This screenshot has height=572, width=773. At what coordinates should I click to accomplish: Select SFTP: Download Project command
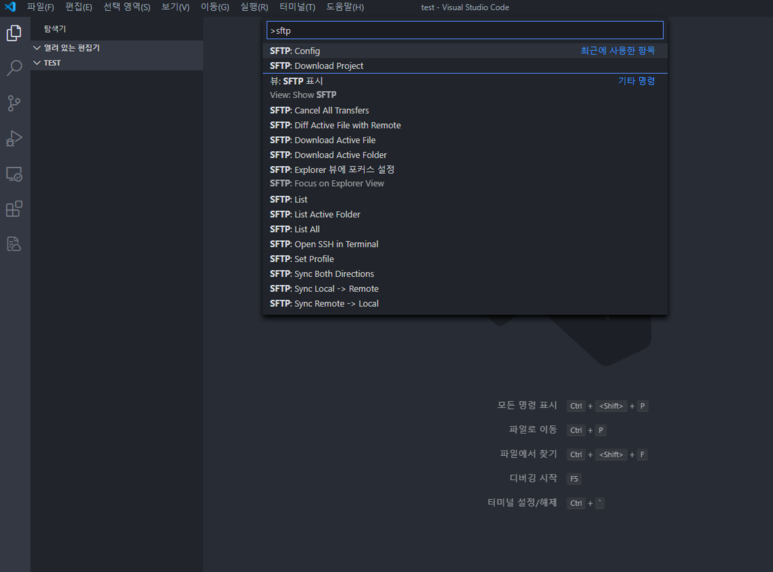click(x=465, y=66)
